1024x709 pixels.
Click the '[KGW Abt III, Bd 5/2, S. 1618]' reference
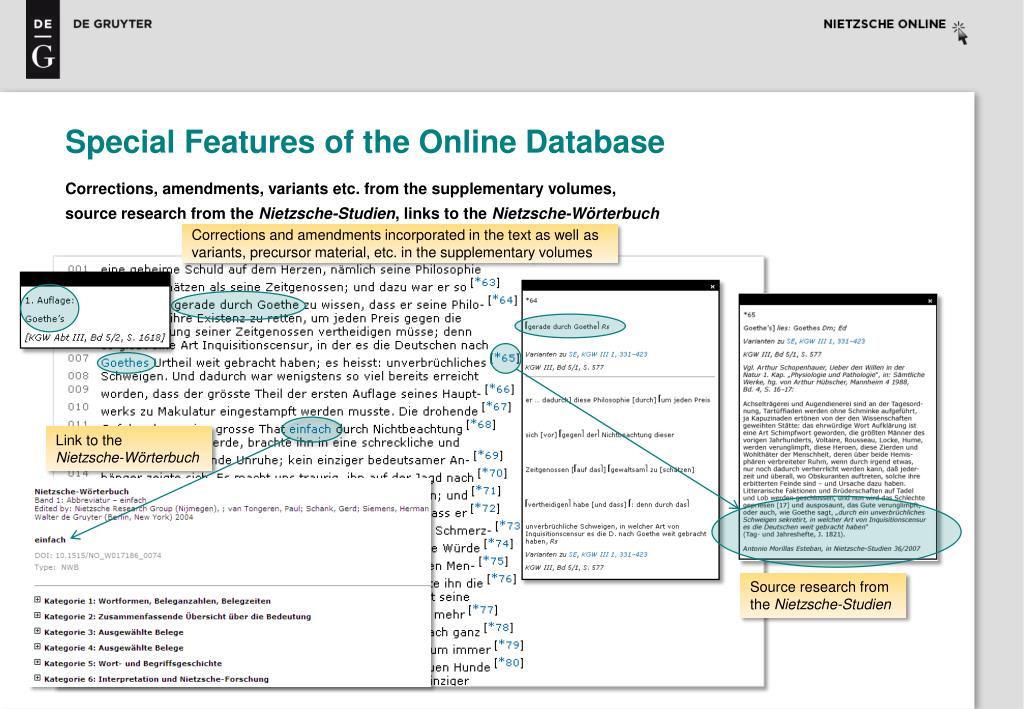[95, 338]
